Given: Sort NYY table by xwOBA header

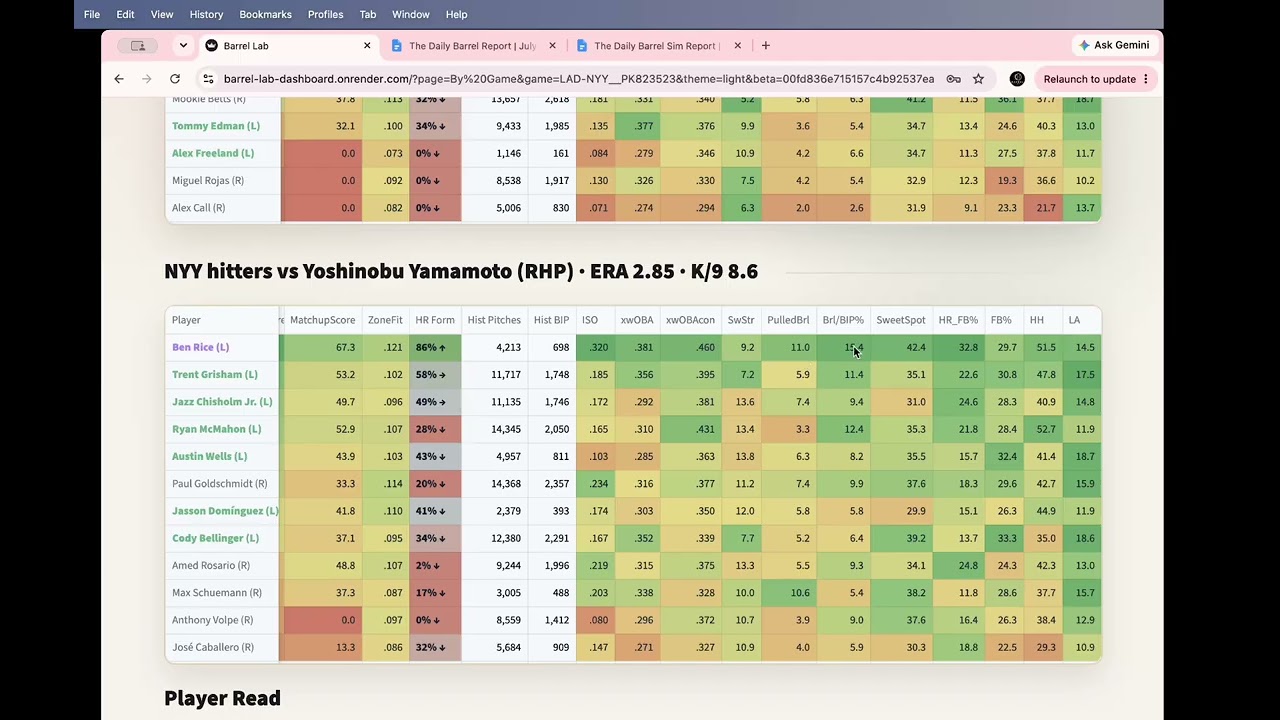Looking at the screenshot, I should click(x=637, y=320).
